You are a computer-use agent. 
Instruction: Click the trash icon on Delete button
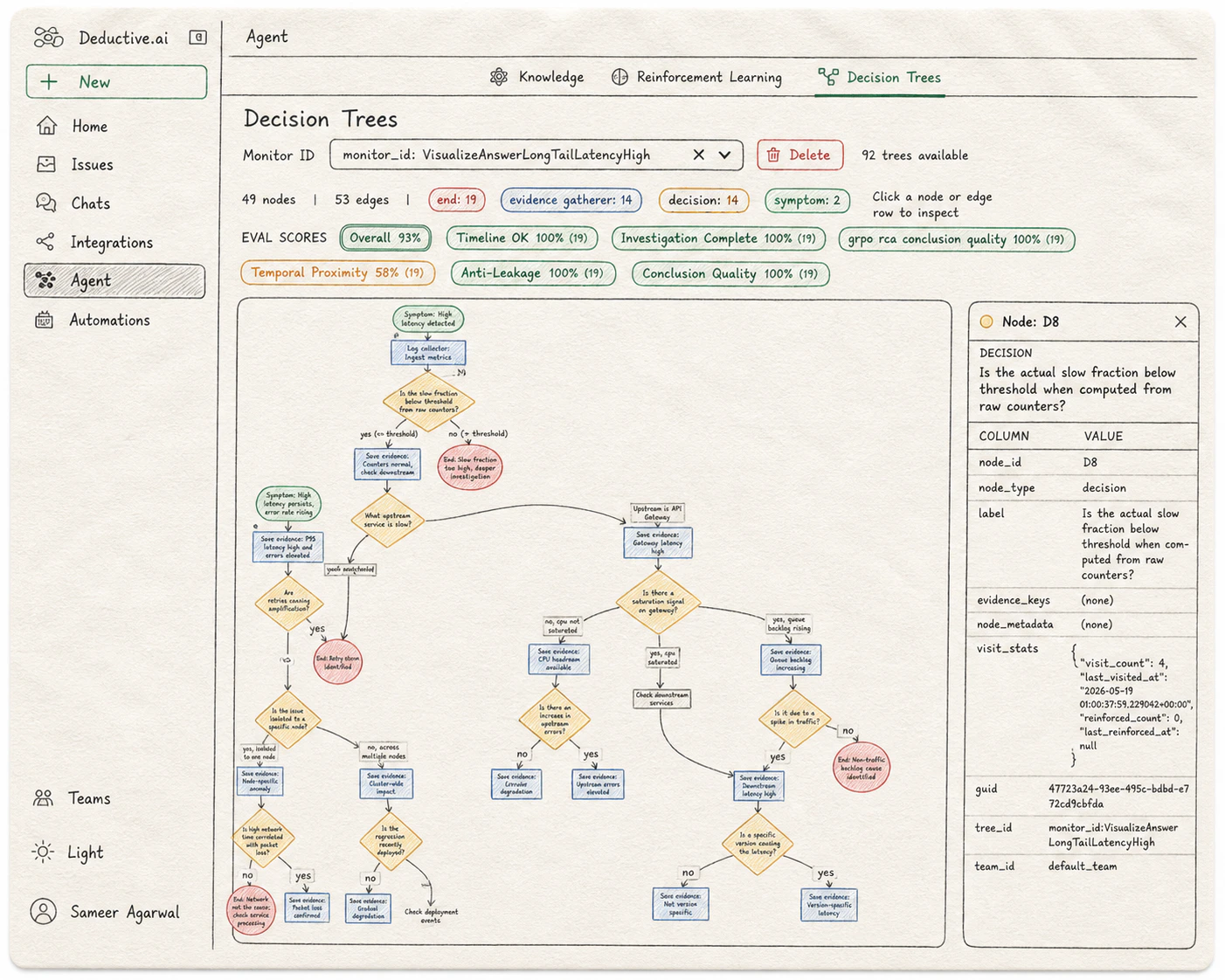(x=773, y=155)
